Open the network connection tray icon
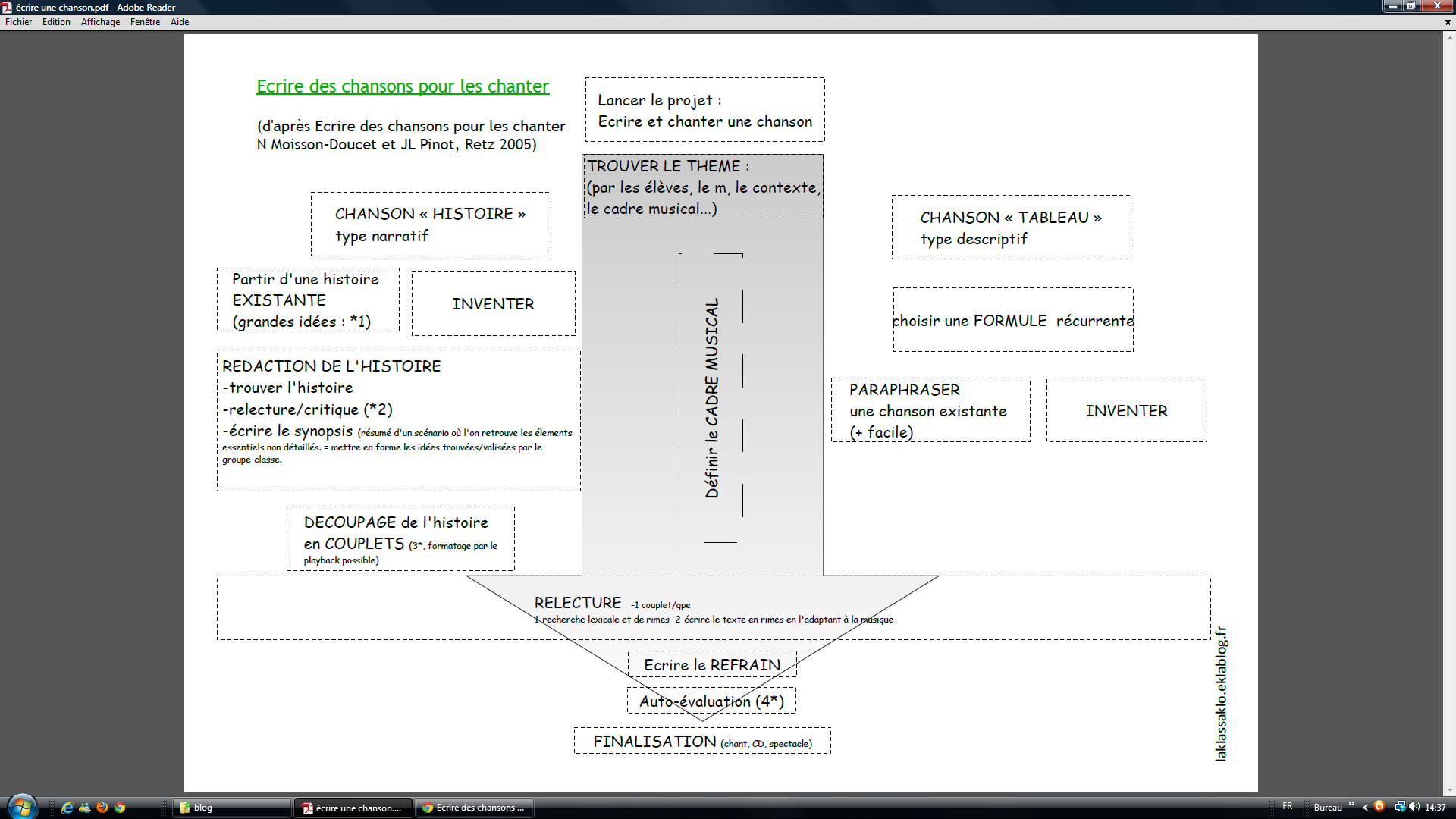 tap(1400, 807)
